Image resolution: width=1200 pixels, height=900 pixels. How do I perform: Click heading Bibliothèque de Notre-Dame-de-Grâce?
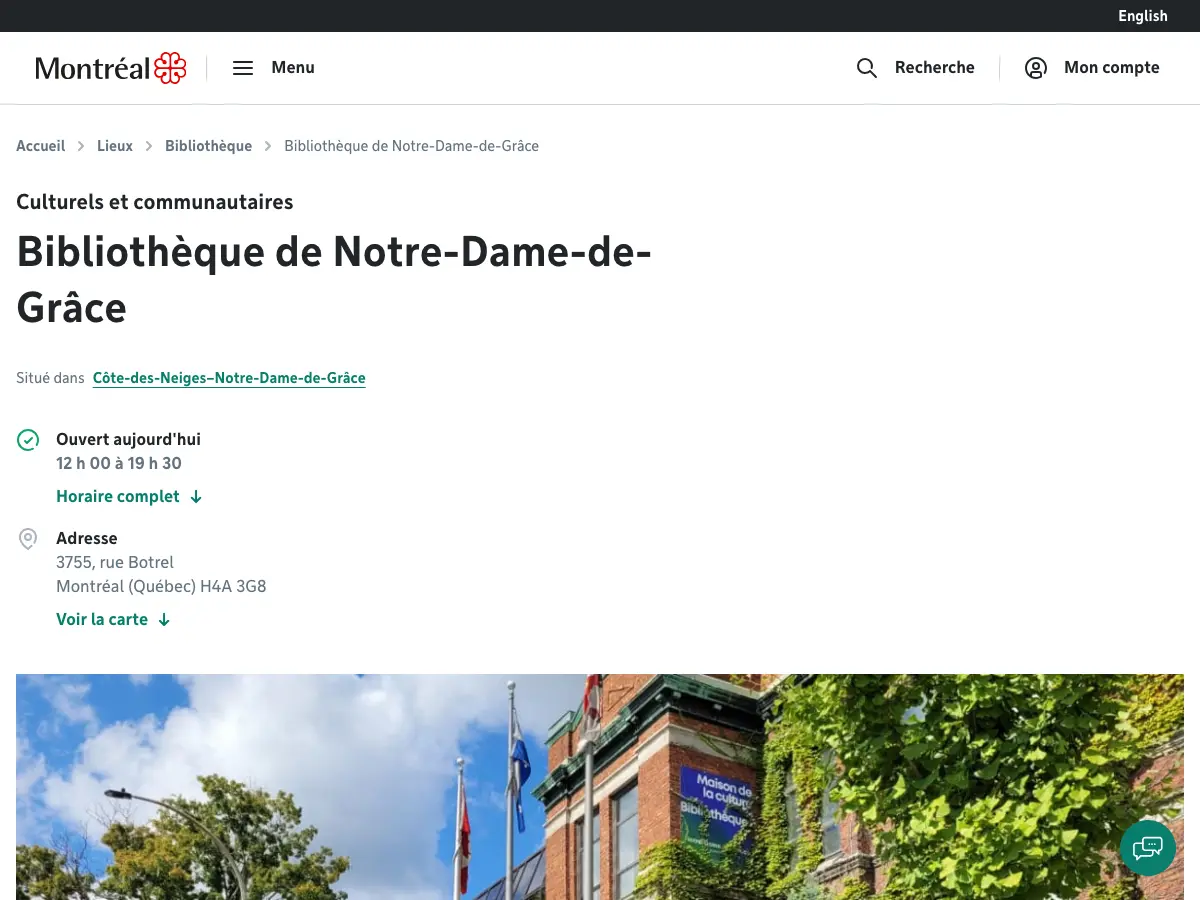(x=334, y=279)
